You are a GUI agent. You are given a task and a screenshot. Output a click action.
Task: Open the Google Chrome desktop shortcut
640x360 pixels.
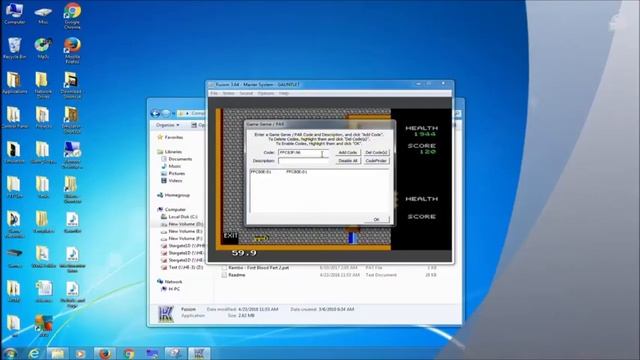[x=72, y=16]
